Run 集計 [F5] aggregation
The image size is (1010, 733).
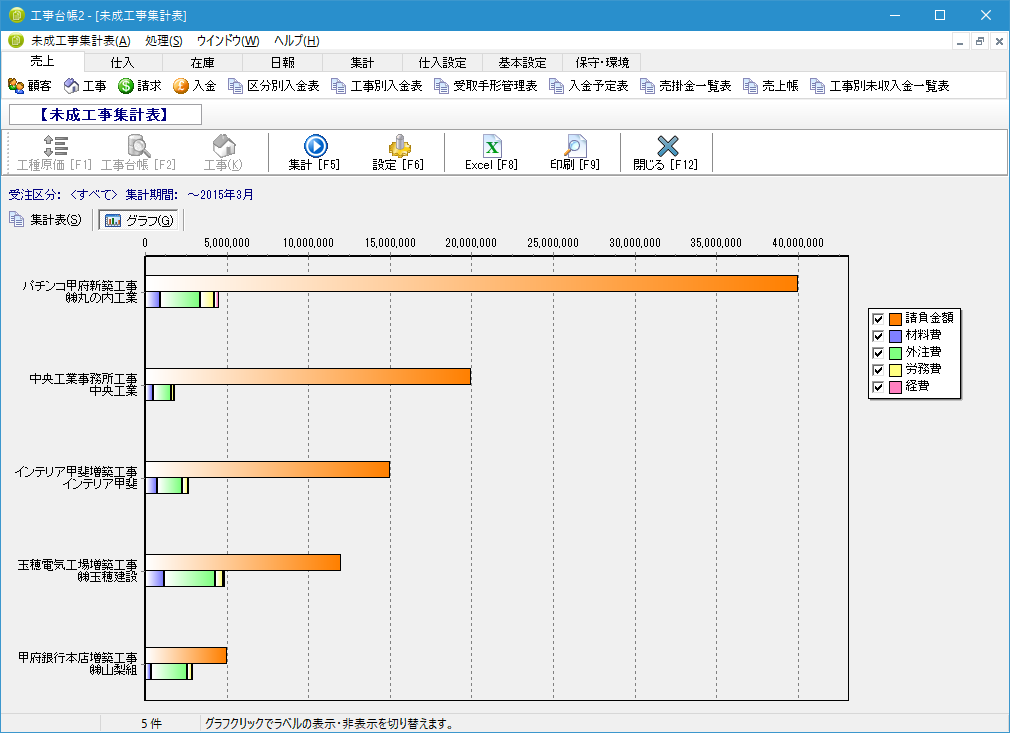[314, 153]
